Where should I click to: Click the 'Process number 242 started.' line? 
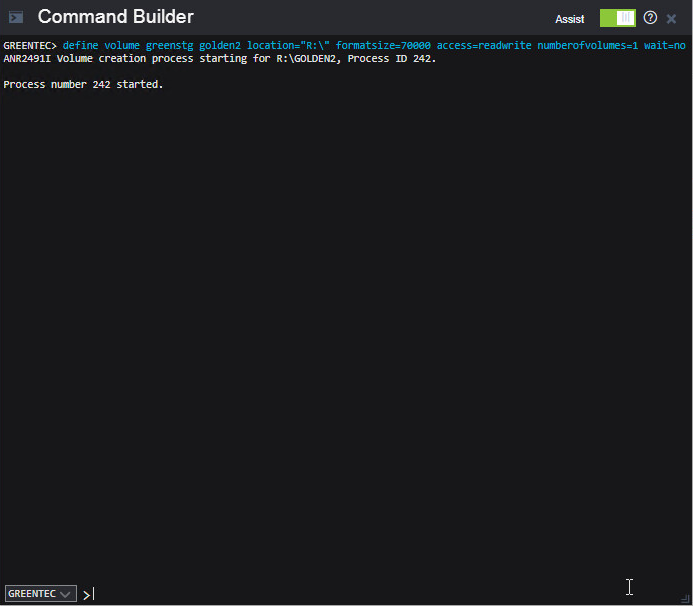(83, 84)
